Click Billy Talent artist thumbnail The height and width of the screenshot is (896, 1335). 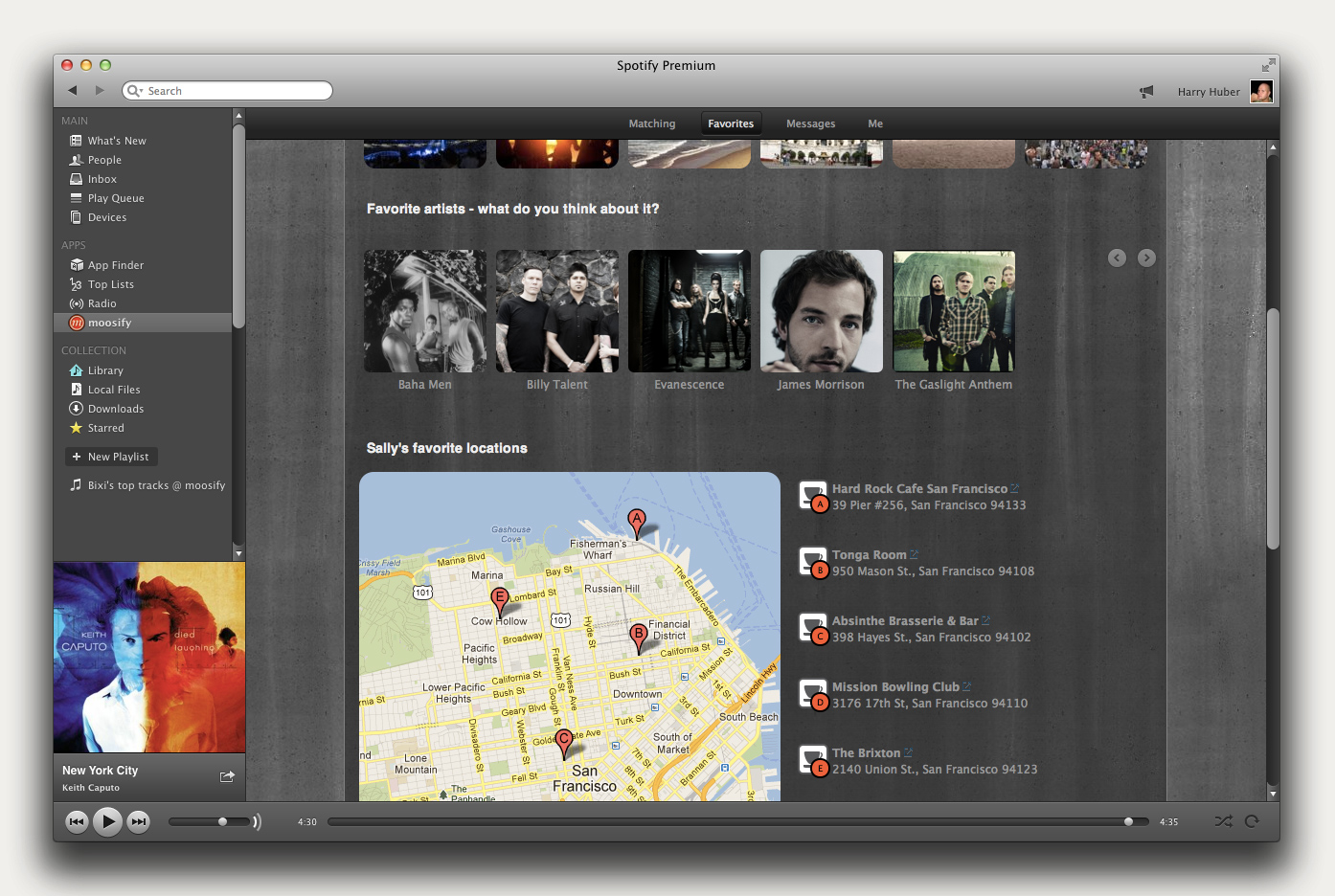(x=557, y=311)
